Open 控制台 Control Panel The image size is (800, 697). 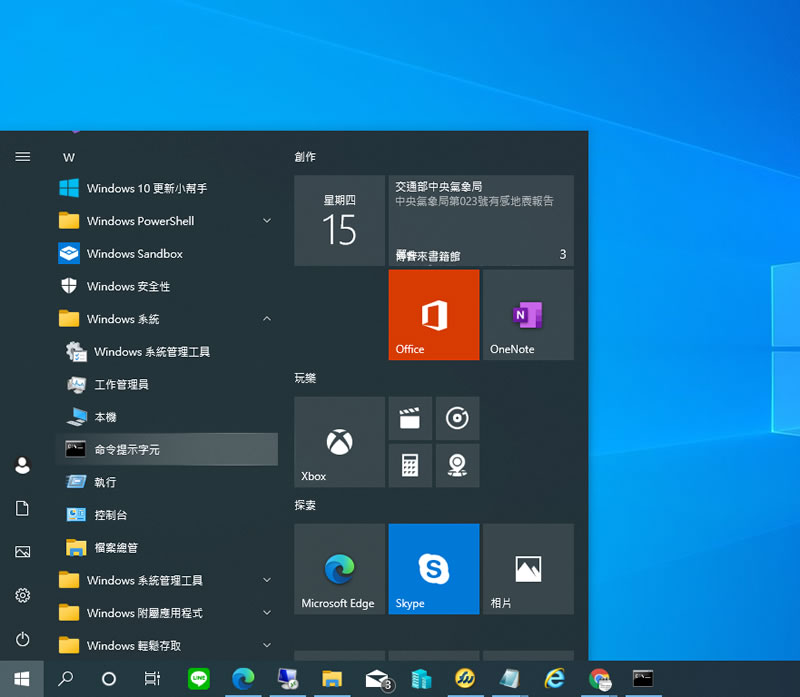pos(167,515)
